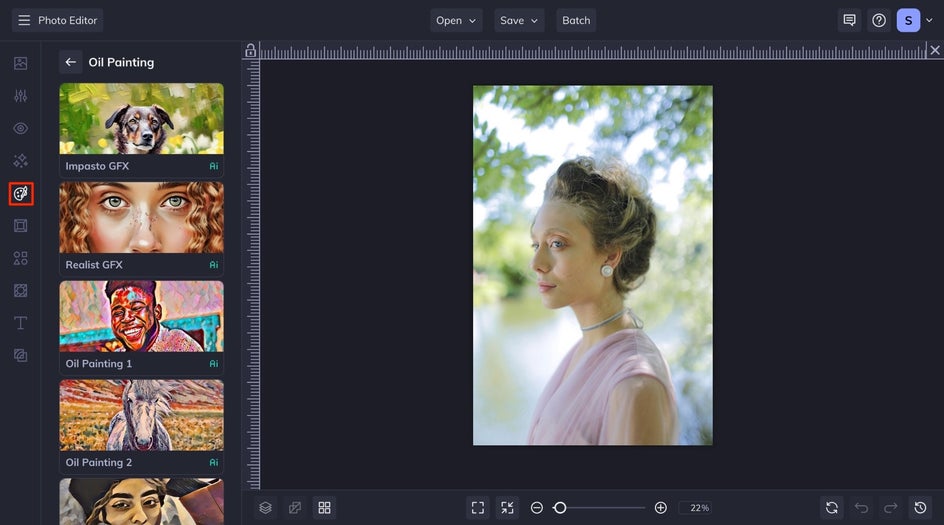Select the Text tool in sidebar
Viewport: 944px width, 525px height.
click(x=21, y=323)
